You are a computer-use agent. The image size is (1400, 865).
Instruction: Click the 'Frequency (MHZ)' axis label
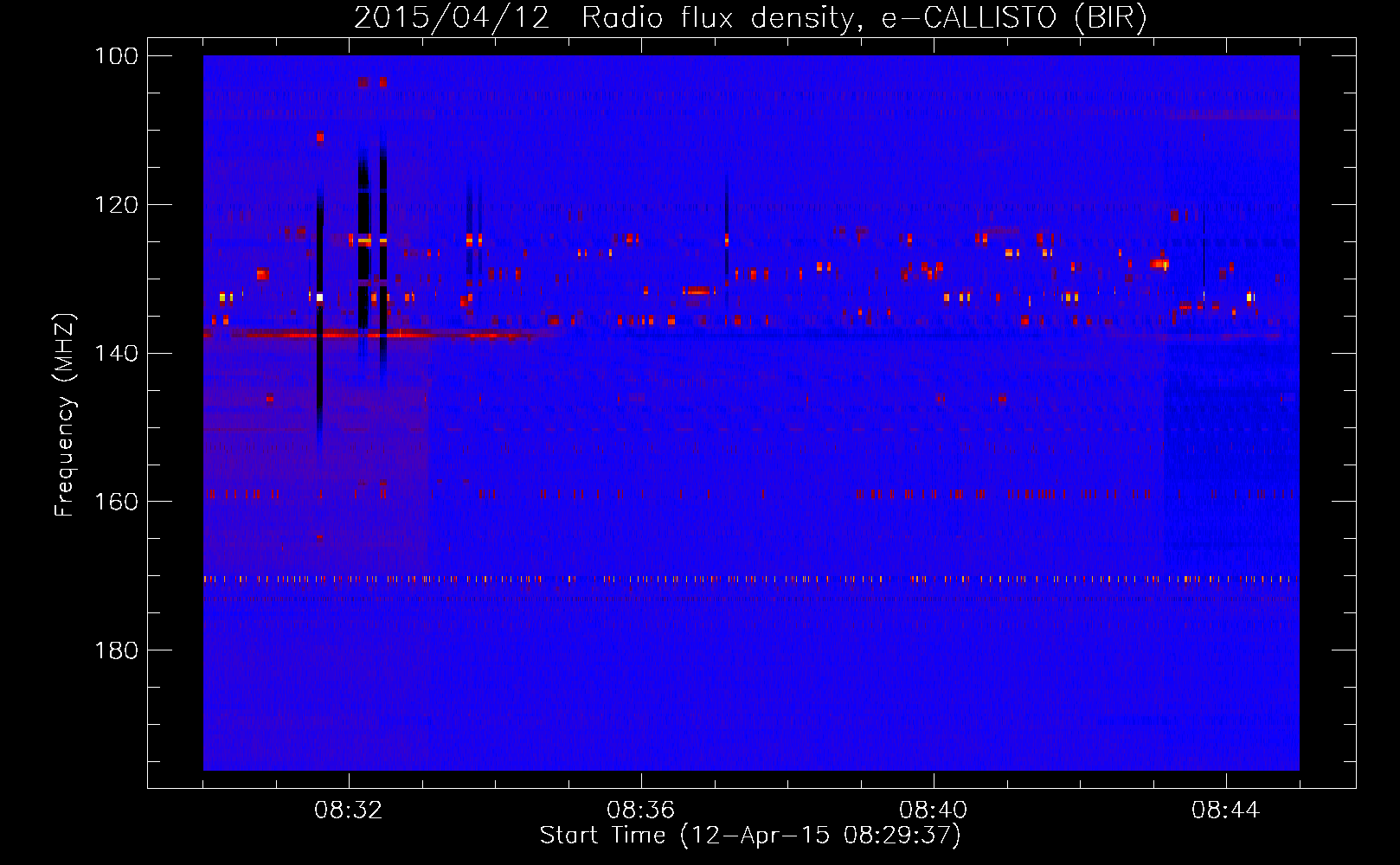[x=65, y=414]
